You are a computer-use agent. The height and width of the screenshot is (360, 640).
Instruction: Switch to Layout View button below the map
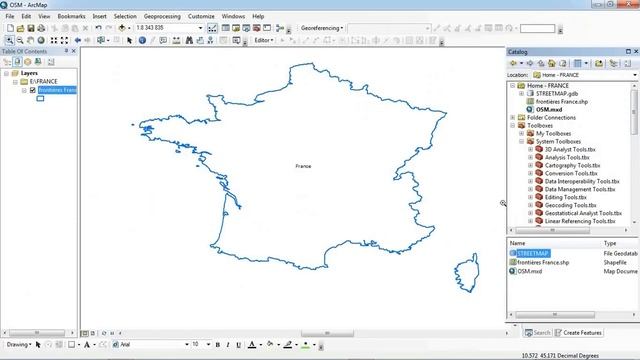coord(93,333)
